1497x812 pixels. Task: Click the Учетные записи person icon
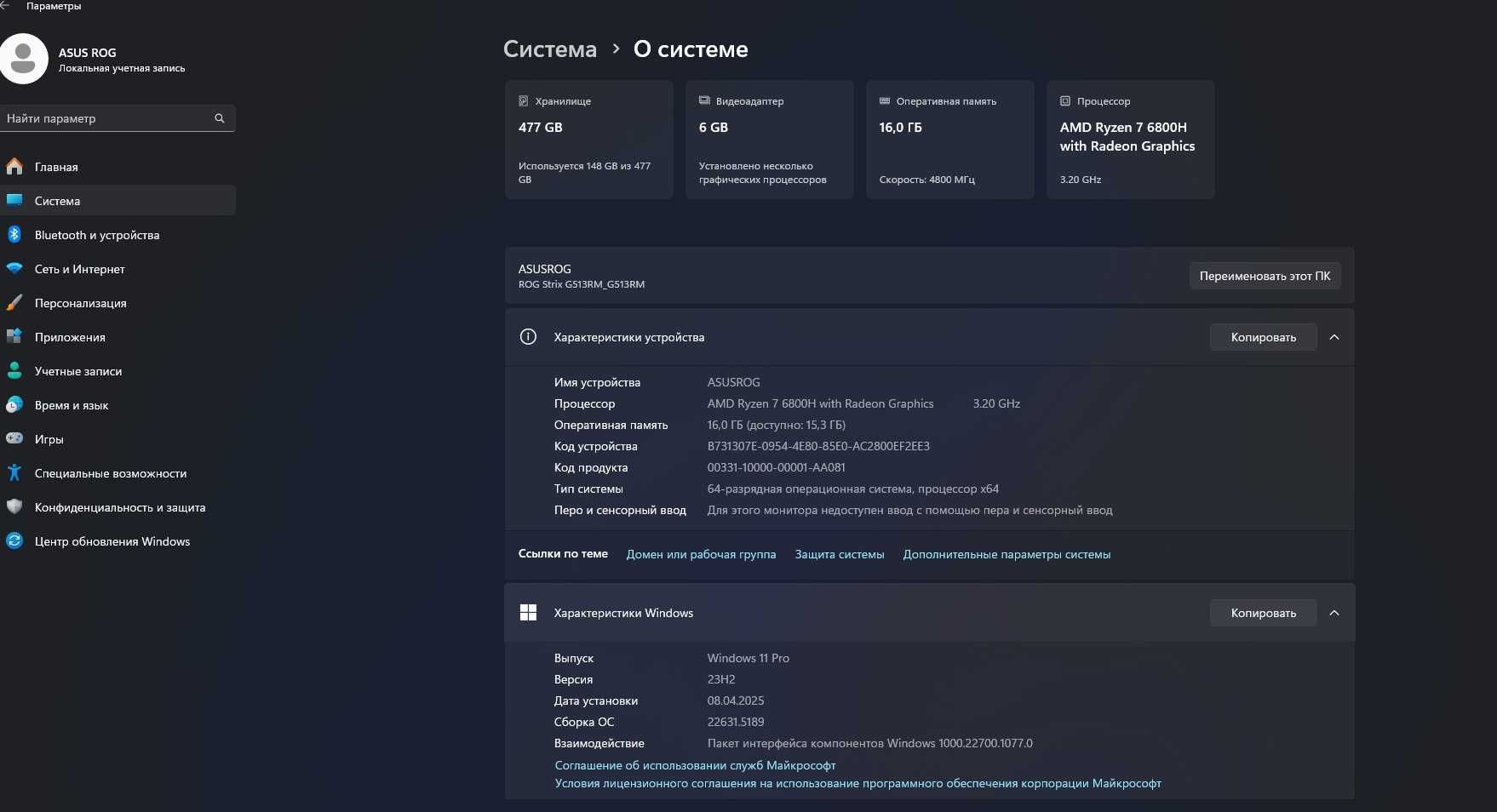(14, 371)
